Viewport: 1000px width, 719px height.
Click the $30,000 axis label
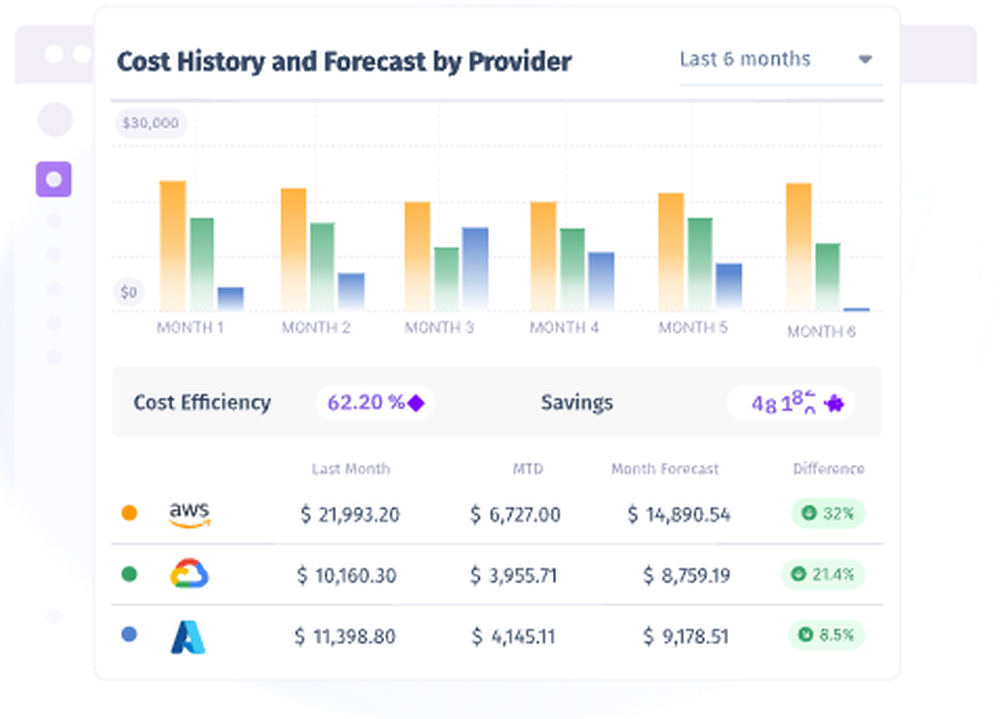[x=151, y=122]
